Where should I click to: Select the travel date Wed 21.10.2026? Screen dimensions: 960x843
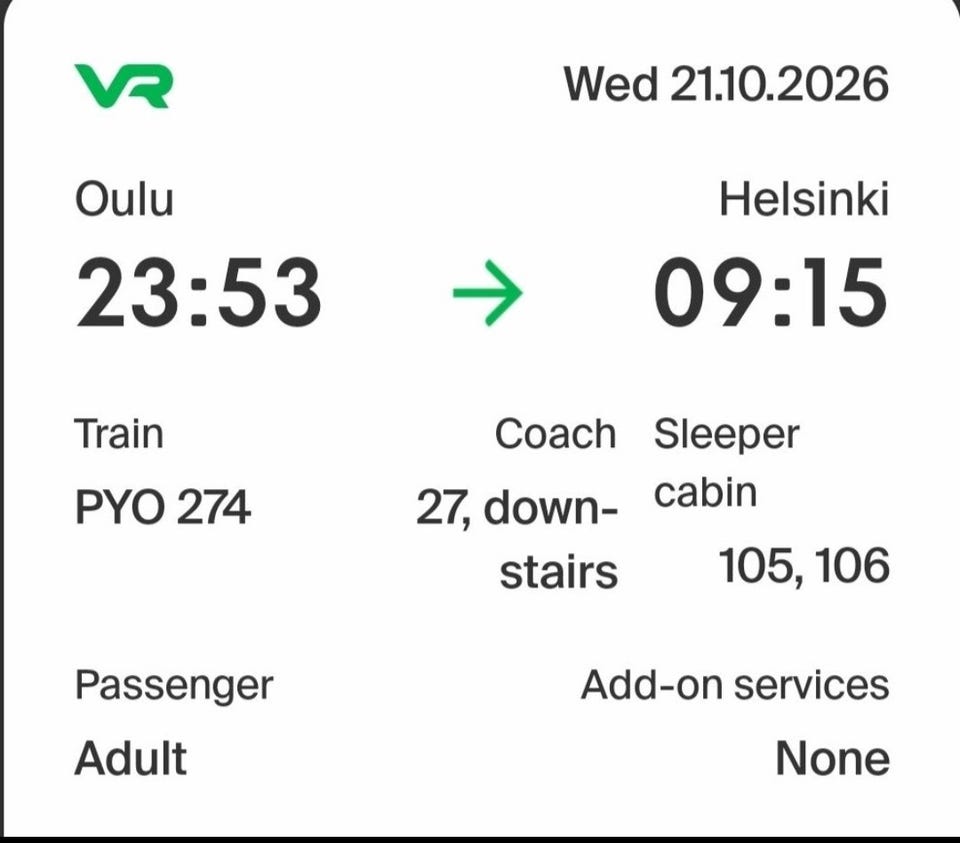point(726,84)
